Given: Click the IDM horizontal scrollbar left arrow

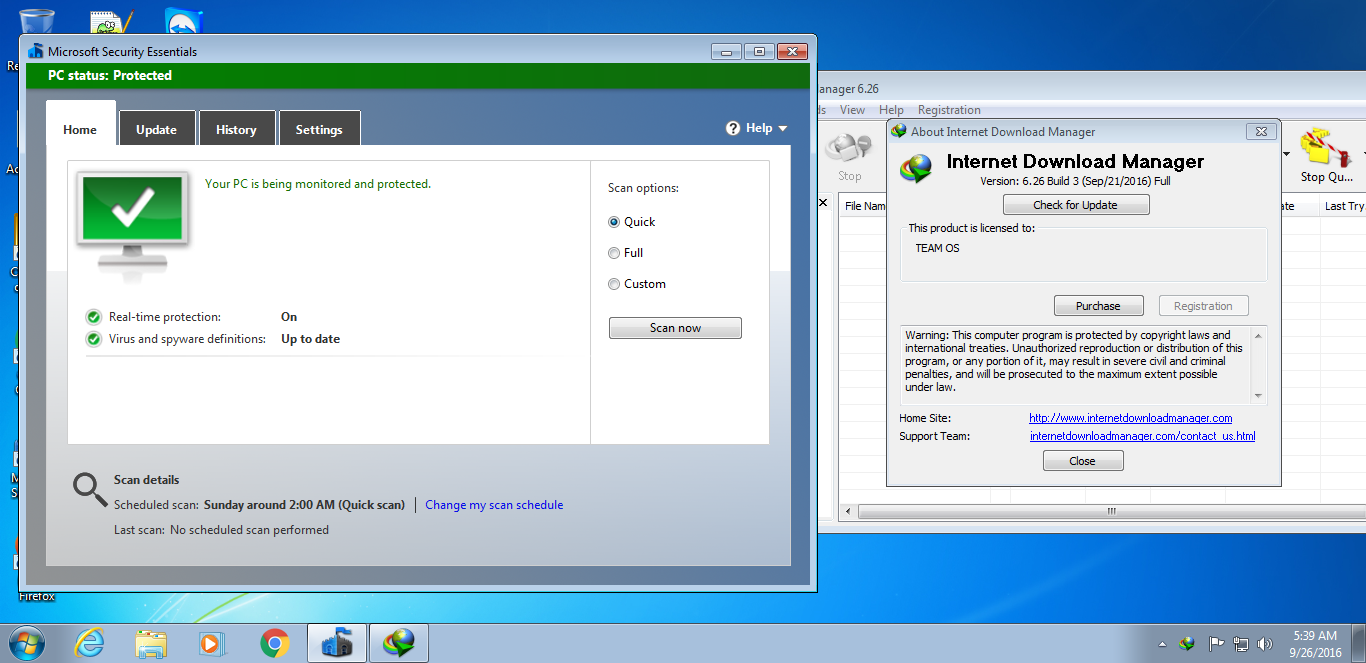Looking at the screenshot, I should [x=848, y=511].
